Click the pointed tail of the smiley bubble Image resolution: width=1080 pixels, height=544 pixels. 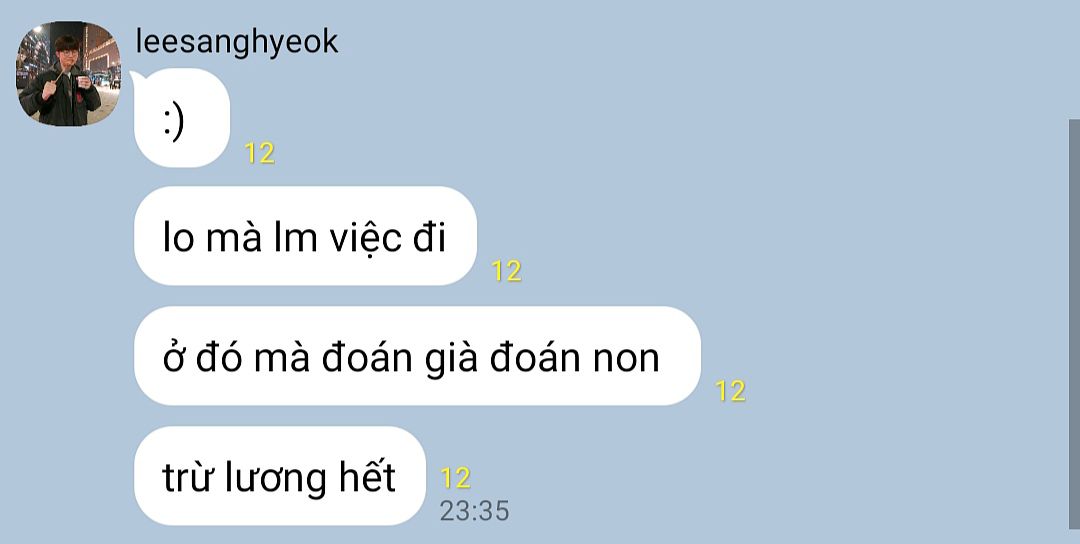point(137,78)
